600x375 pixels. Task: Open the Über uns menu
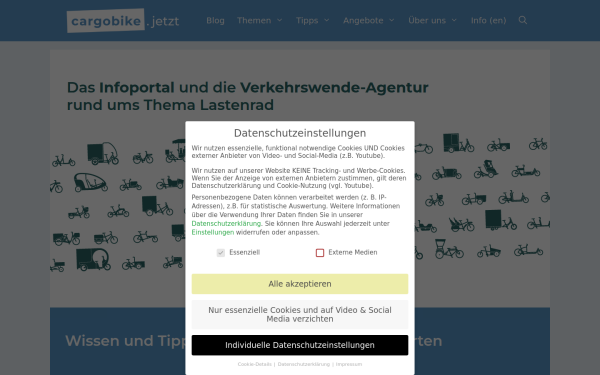point(427,21)
